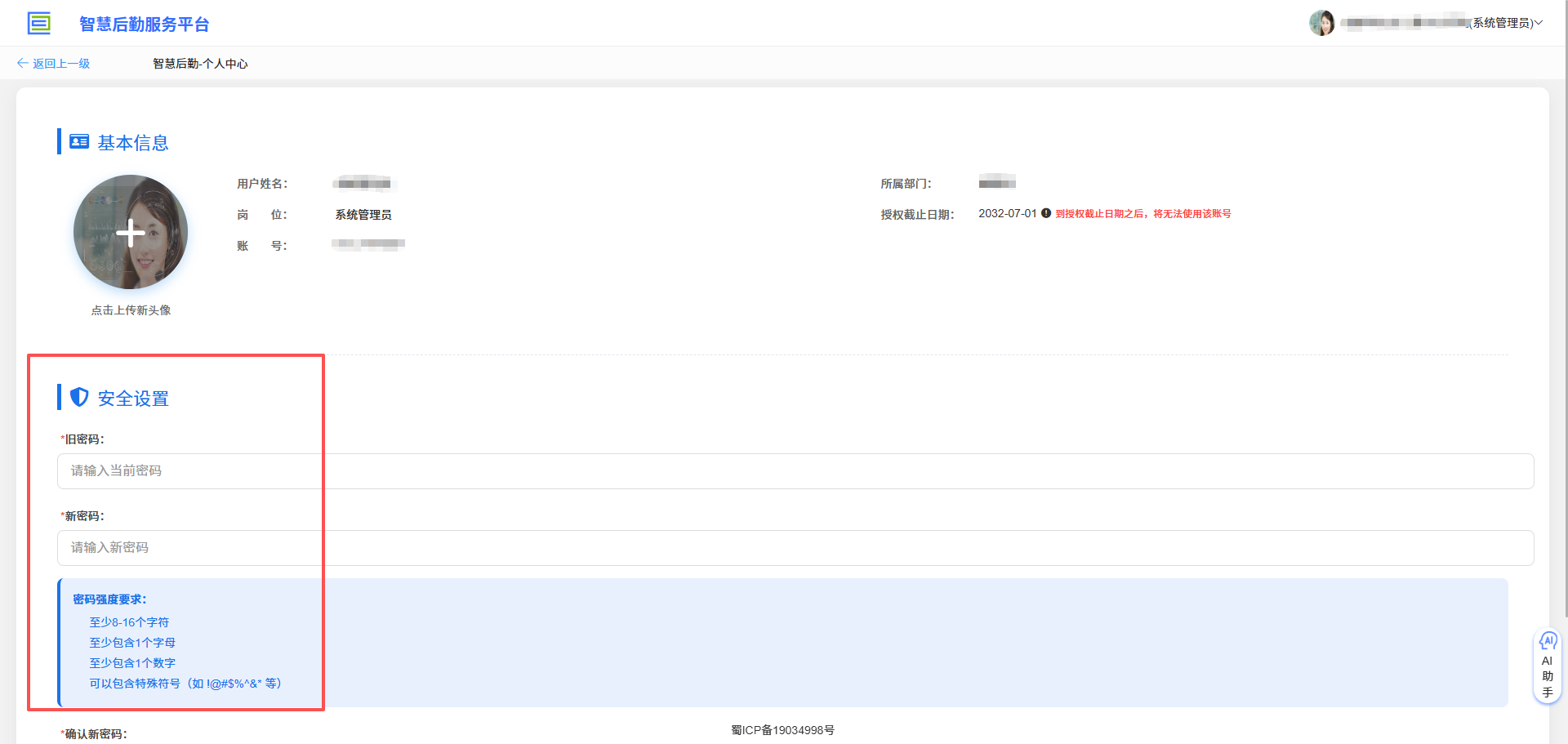The image size is (1568, 744).
Task: Click the ID card icon beside 基本信息
Action: [x=79, y=142]
